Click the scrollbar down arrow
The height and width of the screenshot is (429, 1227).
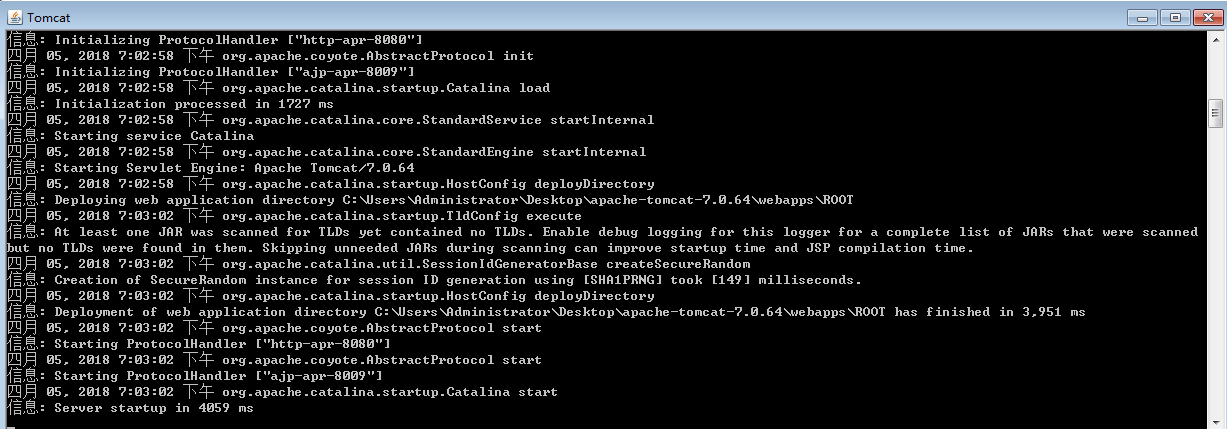coord(1215,420)
